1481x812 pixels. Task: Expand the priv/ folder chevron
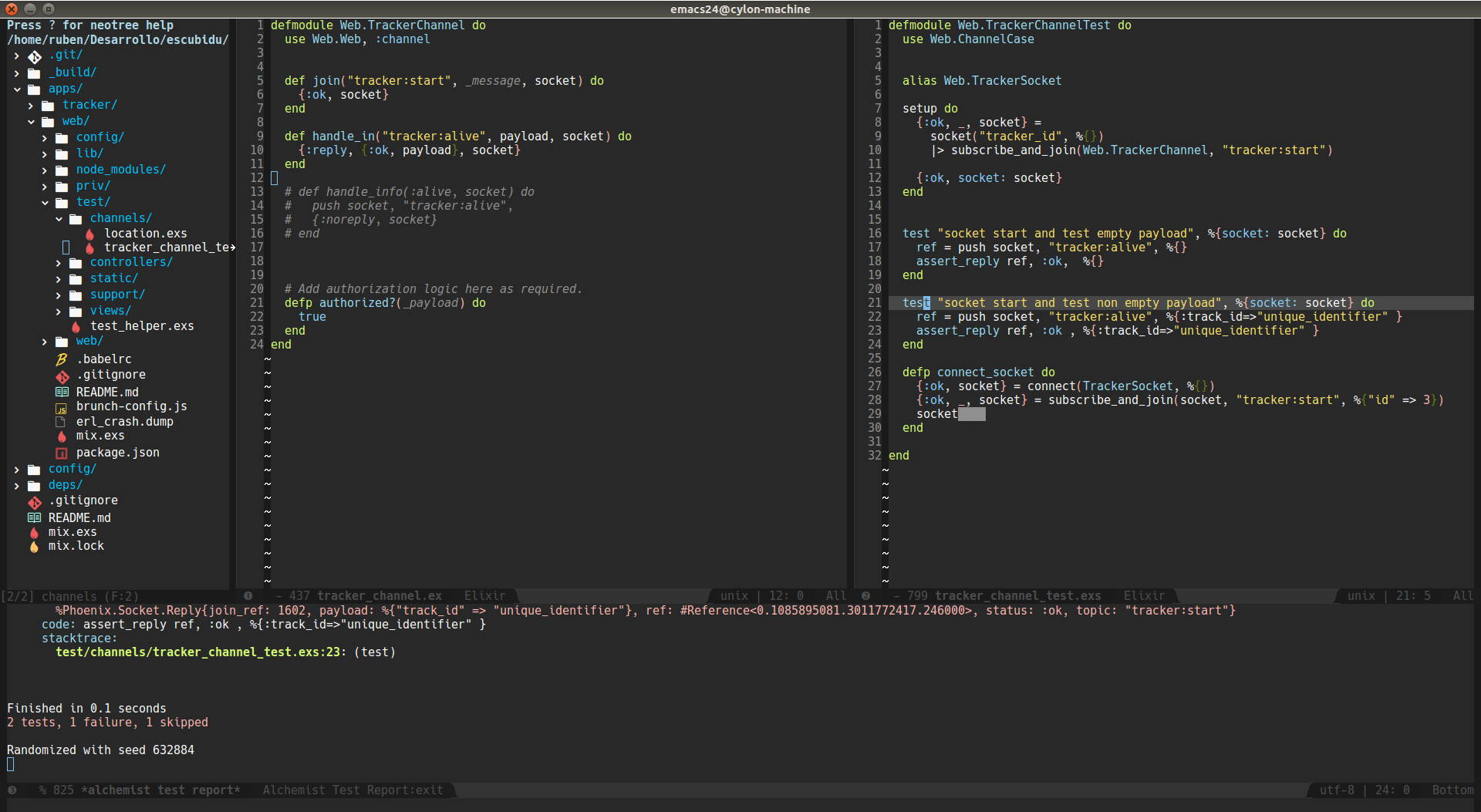pyautogui.click(x=44, y=186)
